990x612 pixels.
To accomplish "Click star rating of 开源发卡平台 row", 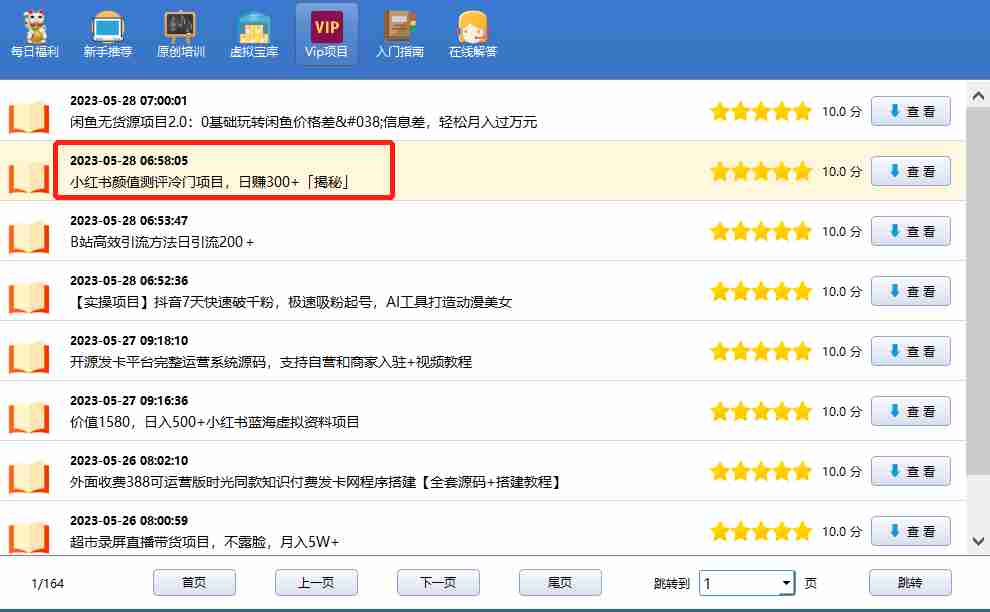I will (760, 351).
